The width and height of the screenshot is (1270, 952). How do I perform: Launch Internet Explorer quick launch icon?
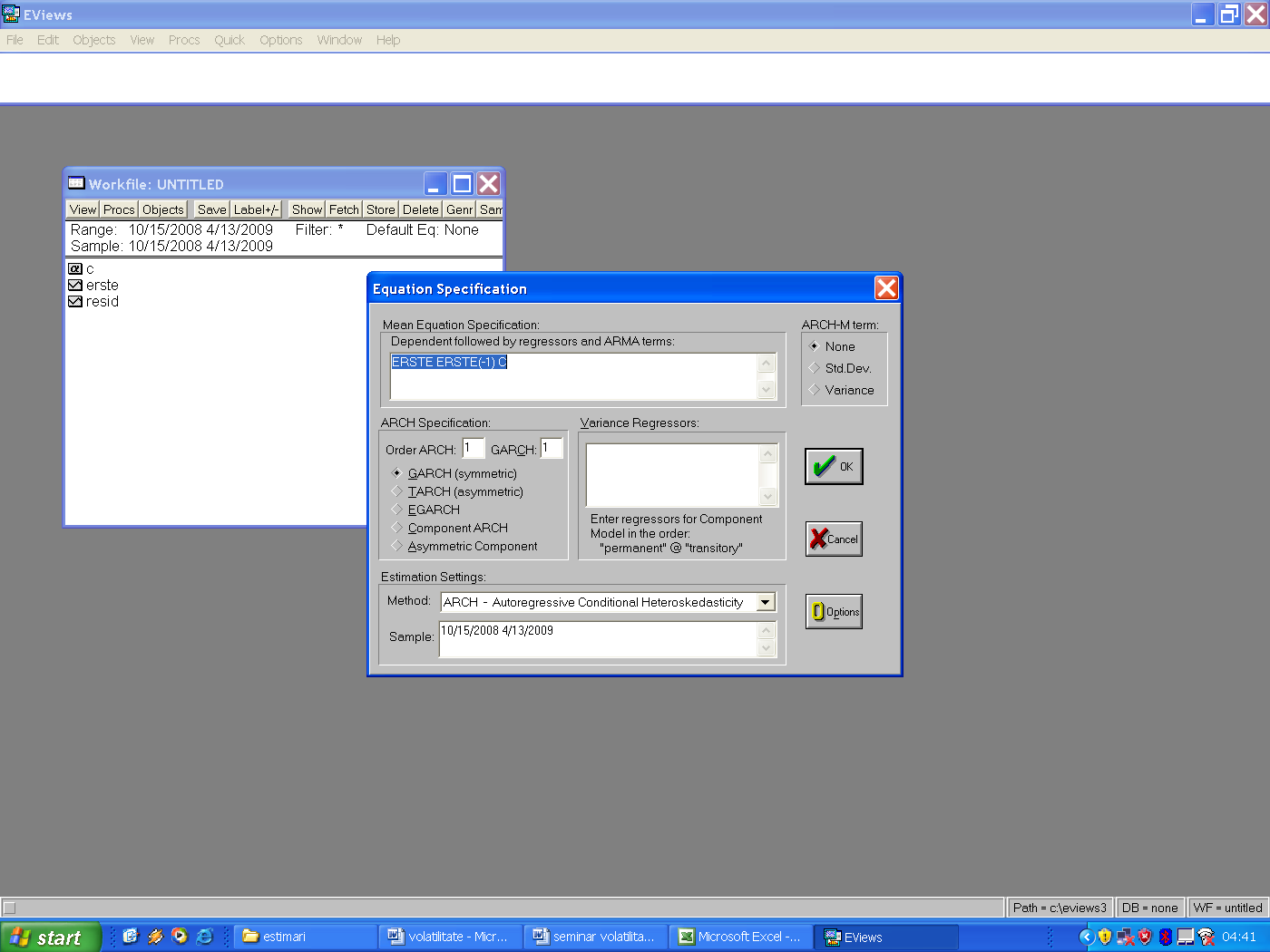204,937
